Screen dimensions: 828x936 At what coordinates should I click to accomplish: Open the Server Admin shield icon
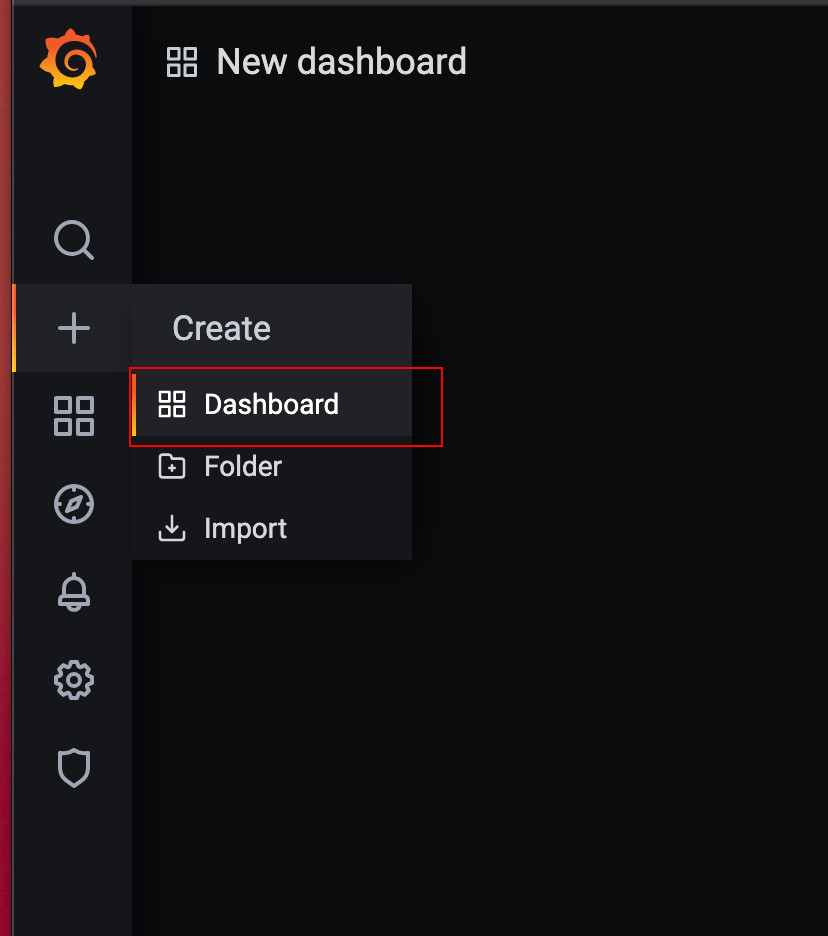click(73, 768)
